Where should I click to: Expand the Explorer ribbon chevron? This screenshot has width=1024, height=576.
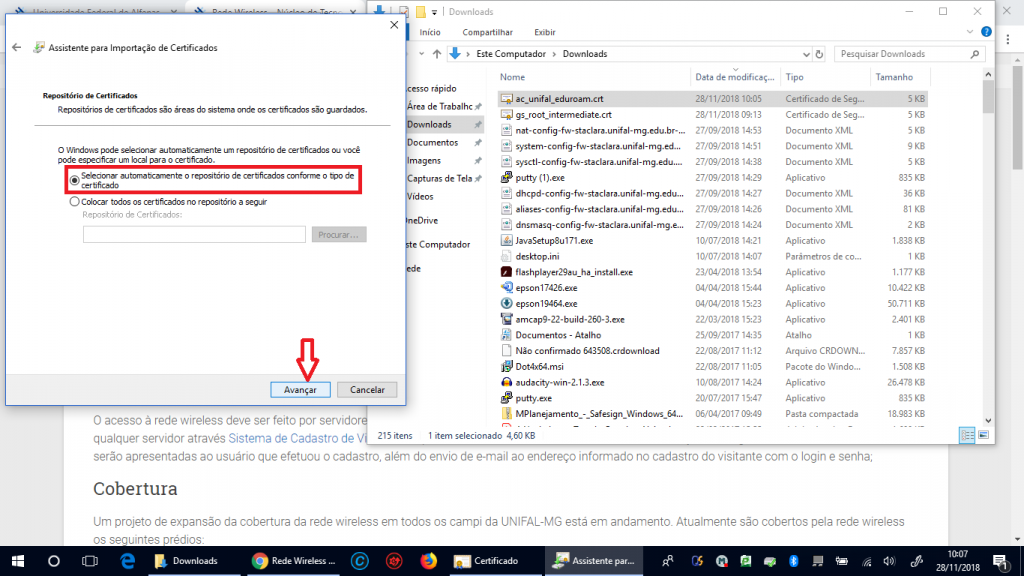(x=970, y=32)
